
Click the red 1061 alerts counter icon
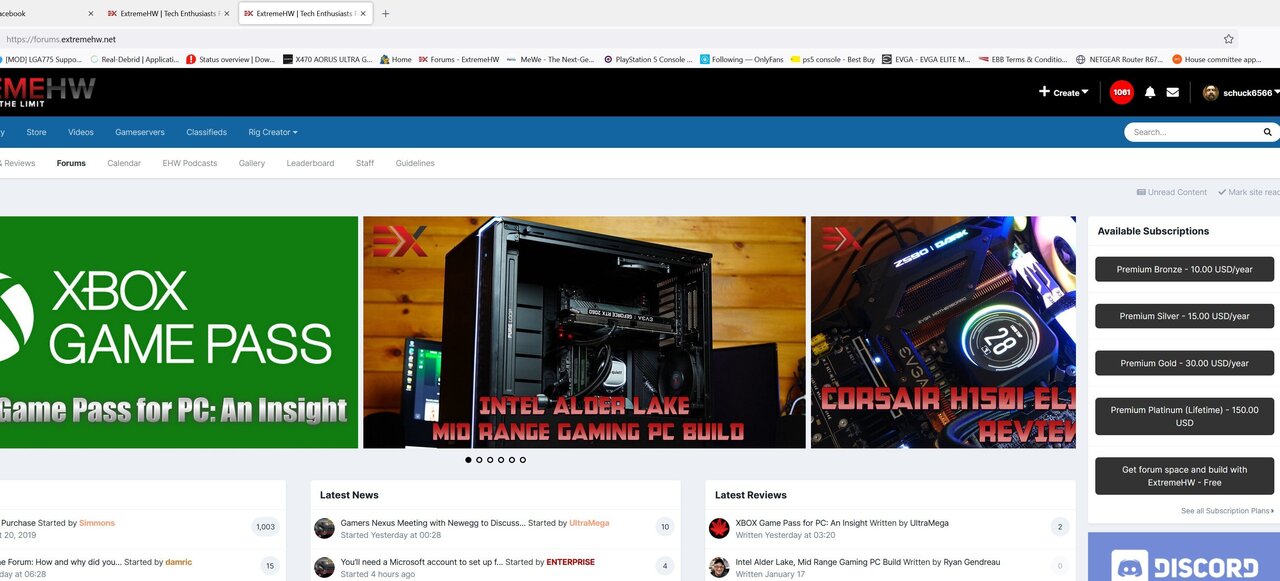click(x=1121, y=92)
